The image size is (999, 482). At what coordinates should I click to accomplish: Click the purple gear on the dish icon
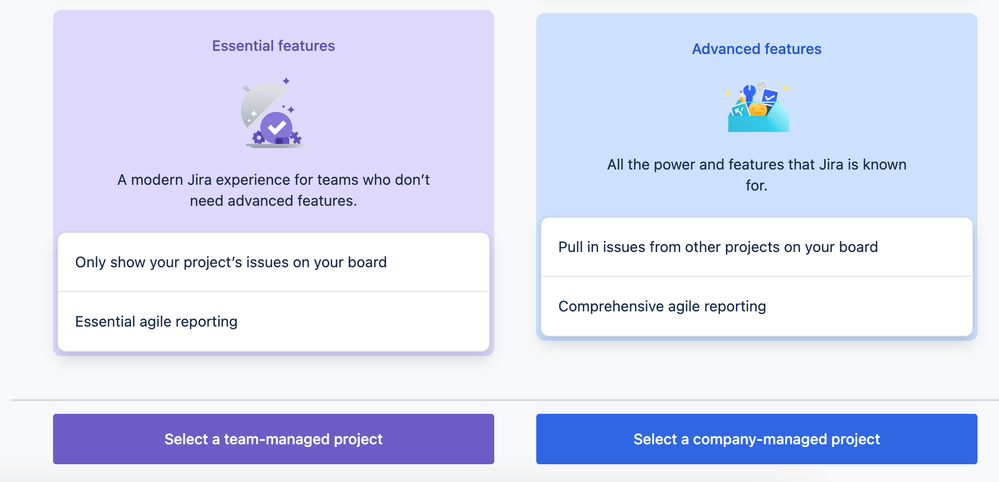pyautogui.click(x=258, y=137)
